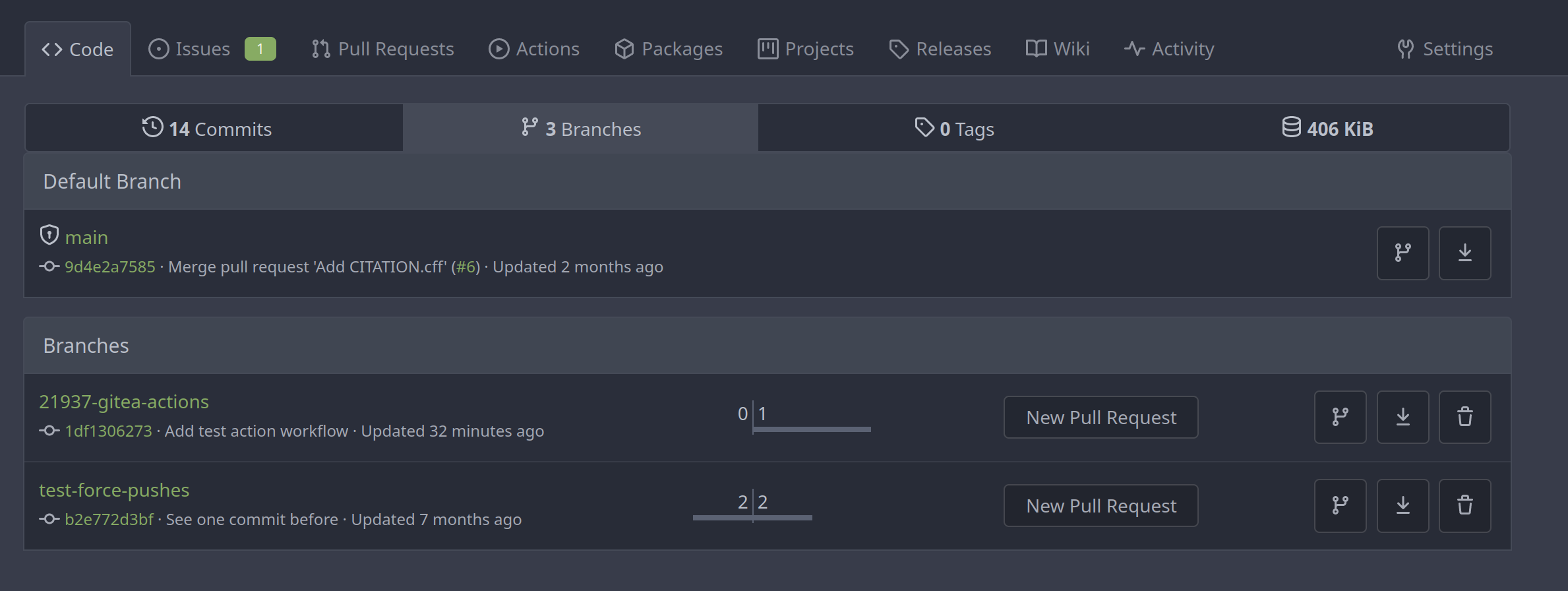Download the main branch archive

coord(1464,253)
